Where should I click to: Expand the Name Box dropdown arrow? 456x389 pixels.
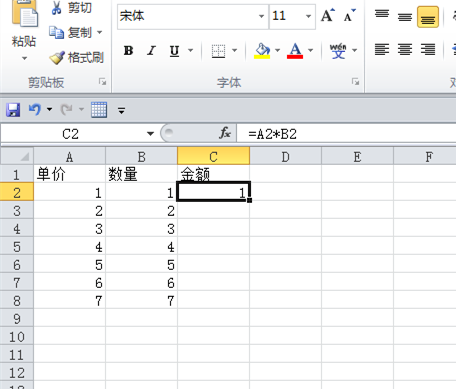151,134
